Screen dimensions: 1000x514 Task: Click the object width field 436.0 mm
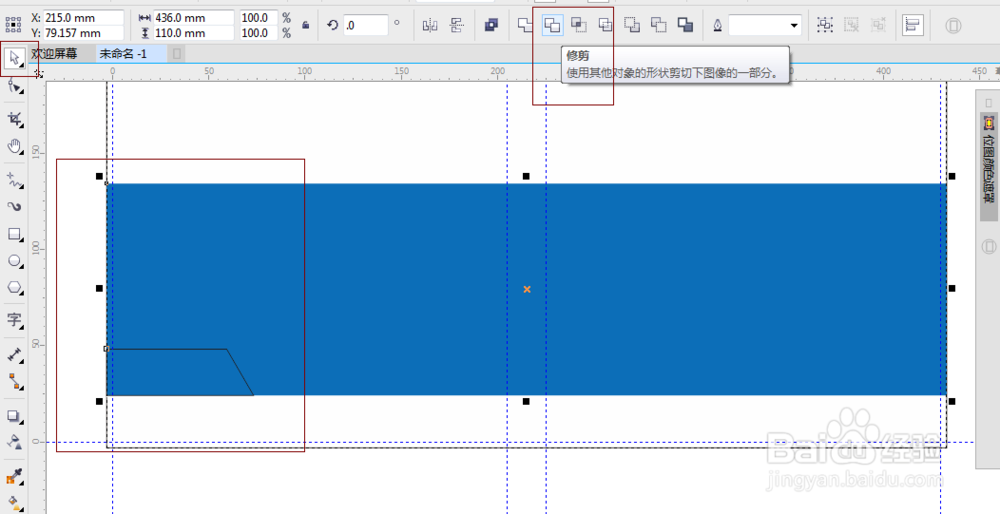click(x=194, y=18)
